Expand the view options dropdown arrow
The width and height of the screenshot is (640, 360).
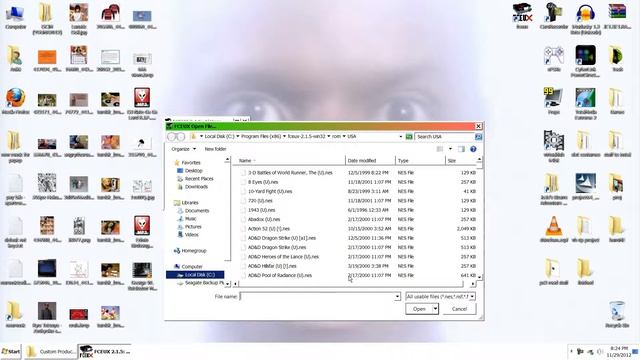pos(450,149)
